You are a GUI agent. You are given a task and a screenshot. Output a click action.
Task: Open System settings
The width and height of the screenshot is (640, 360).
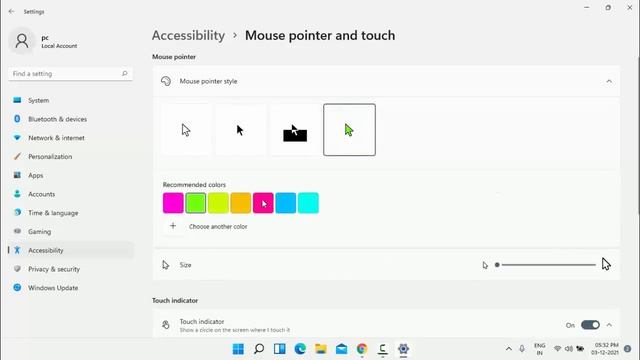click(x=70, y=100)
